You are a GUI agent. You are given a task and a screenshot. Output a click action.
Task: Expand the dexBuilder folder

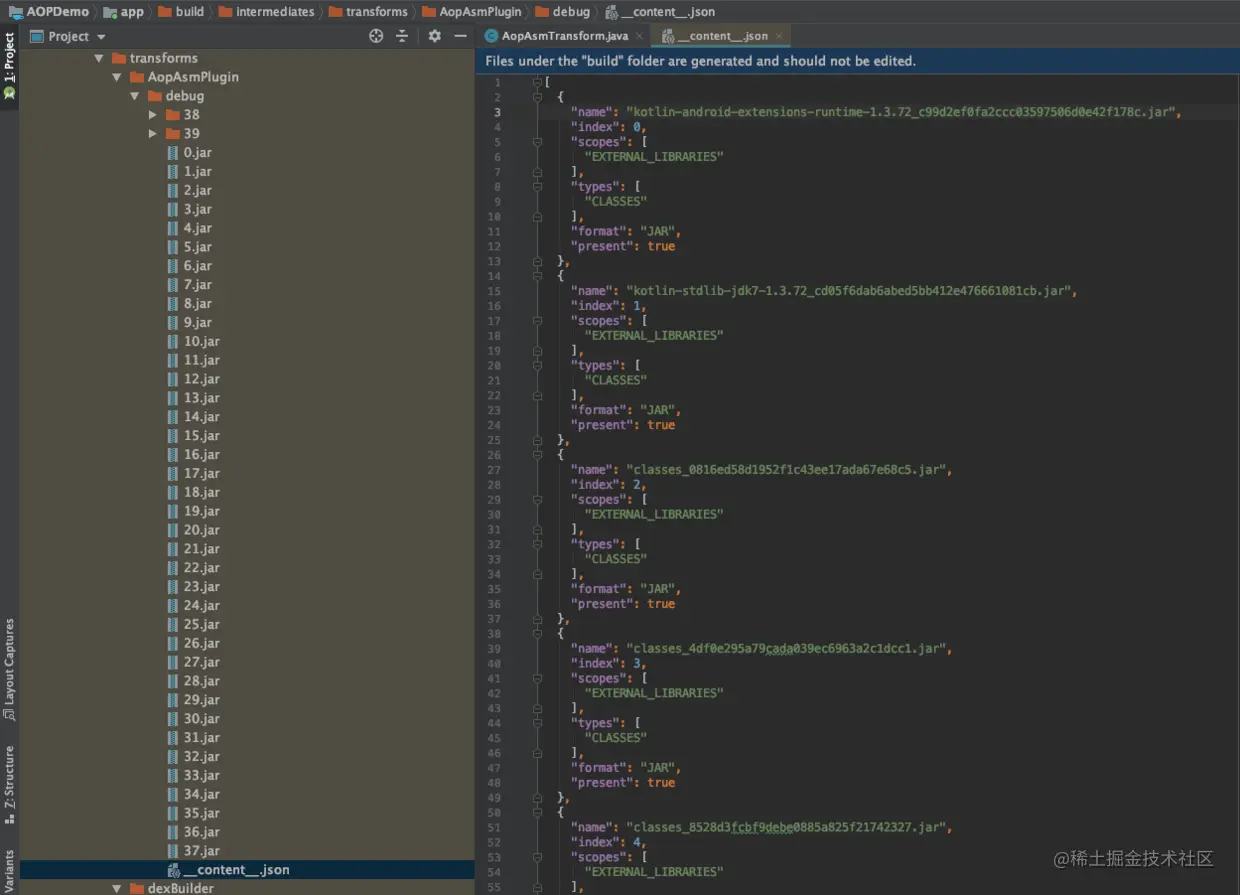pyautogui.click(x=117, y=887)
